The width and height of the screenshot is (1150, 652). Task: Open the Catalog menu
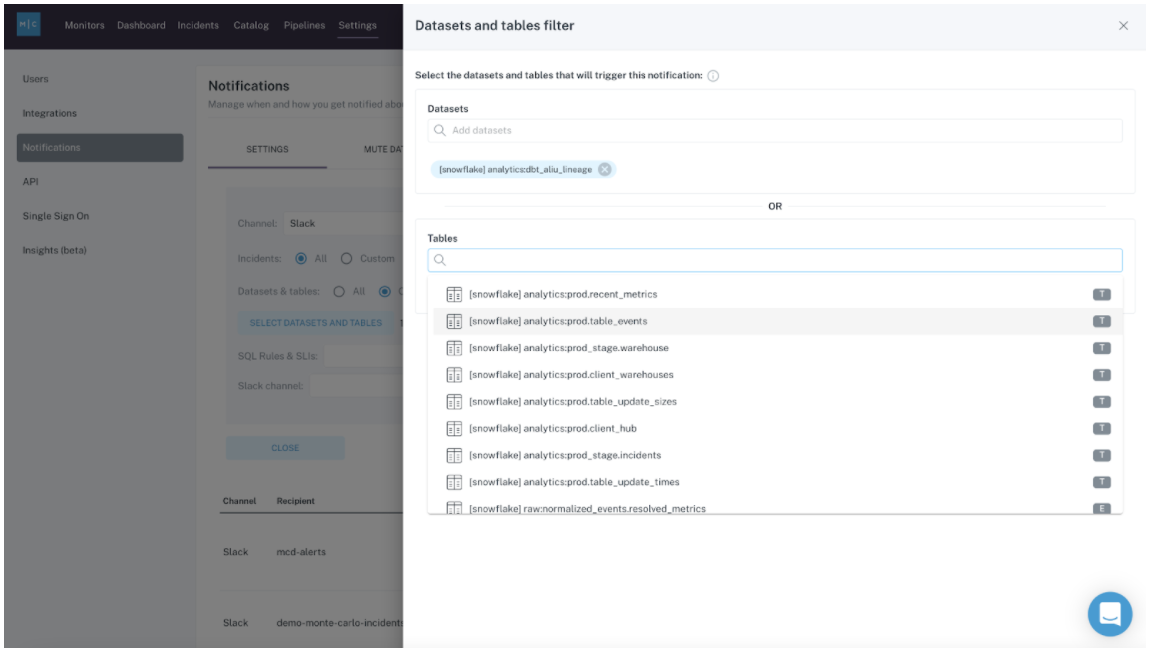coord(251,25)
